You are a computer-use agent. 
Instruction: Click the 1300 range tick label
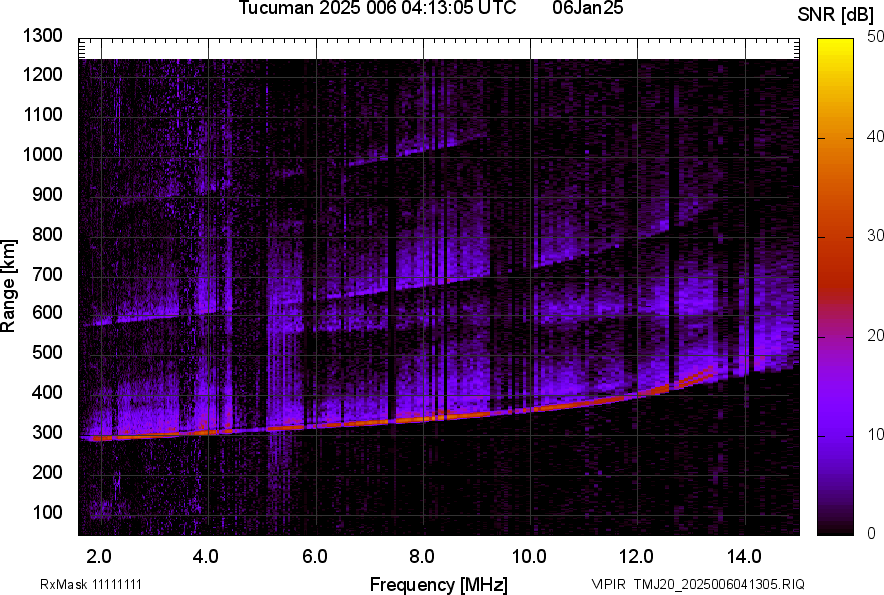tap(42, 37)
